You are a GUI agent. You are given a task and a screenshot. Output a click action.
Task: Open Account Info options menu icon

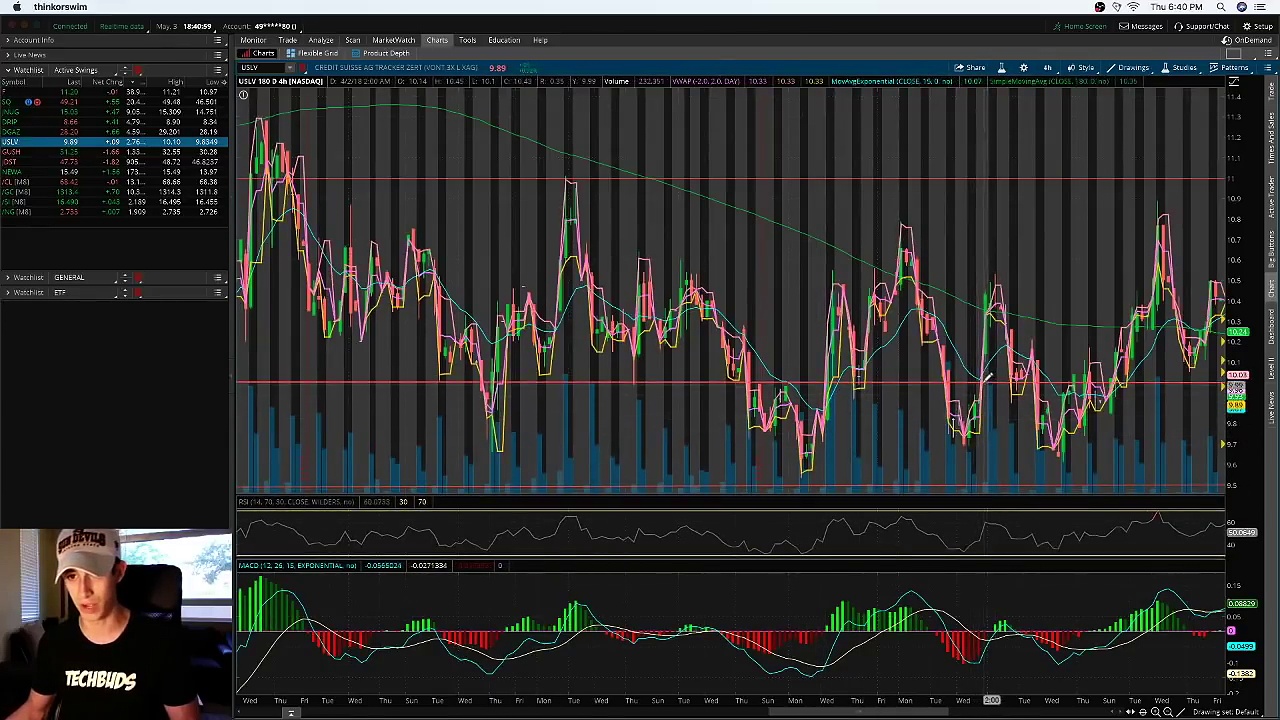pyautogui.click(x=218, y=40)
